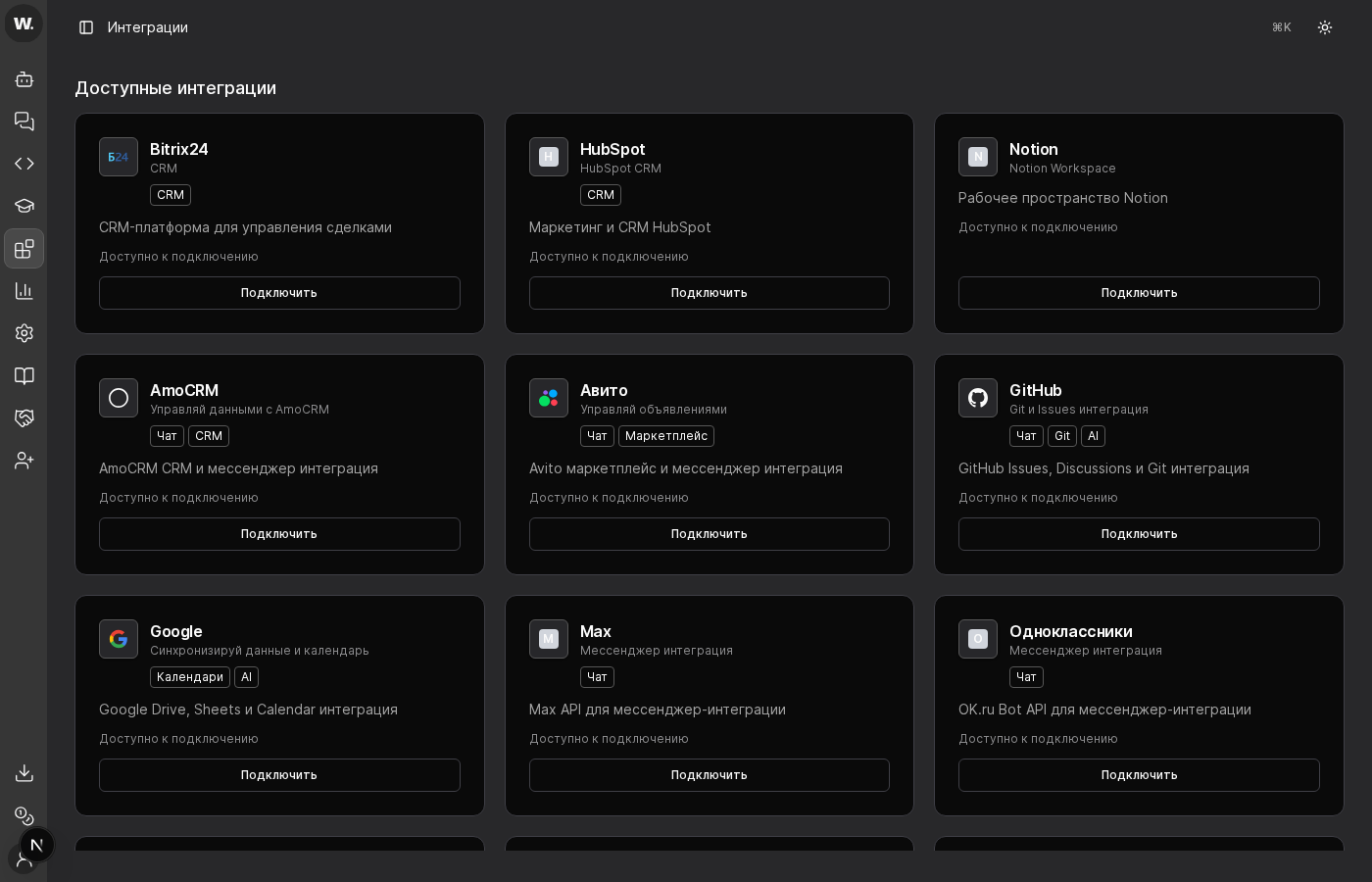This screenshot has height=882, width=1372.
Task: Open settings via the gear icon
Action: tap(24, 333)
